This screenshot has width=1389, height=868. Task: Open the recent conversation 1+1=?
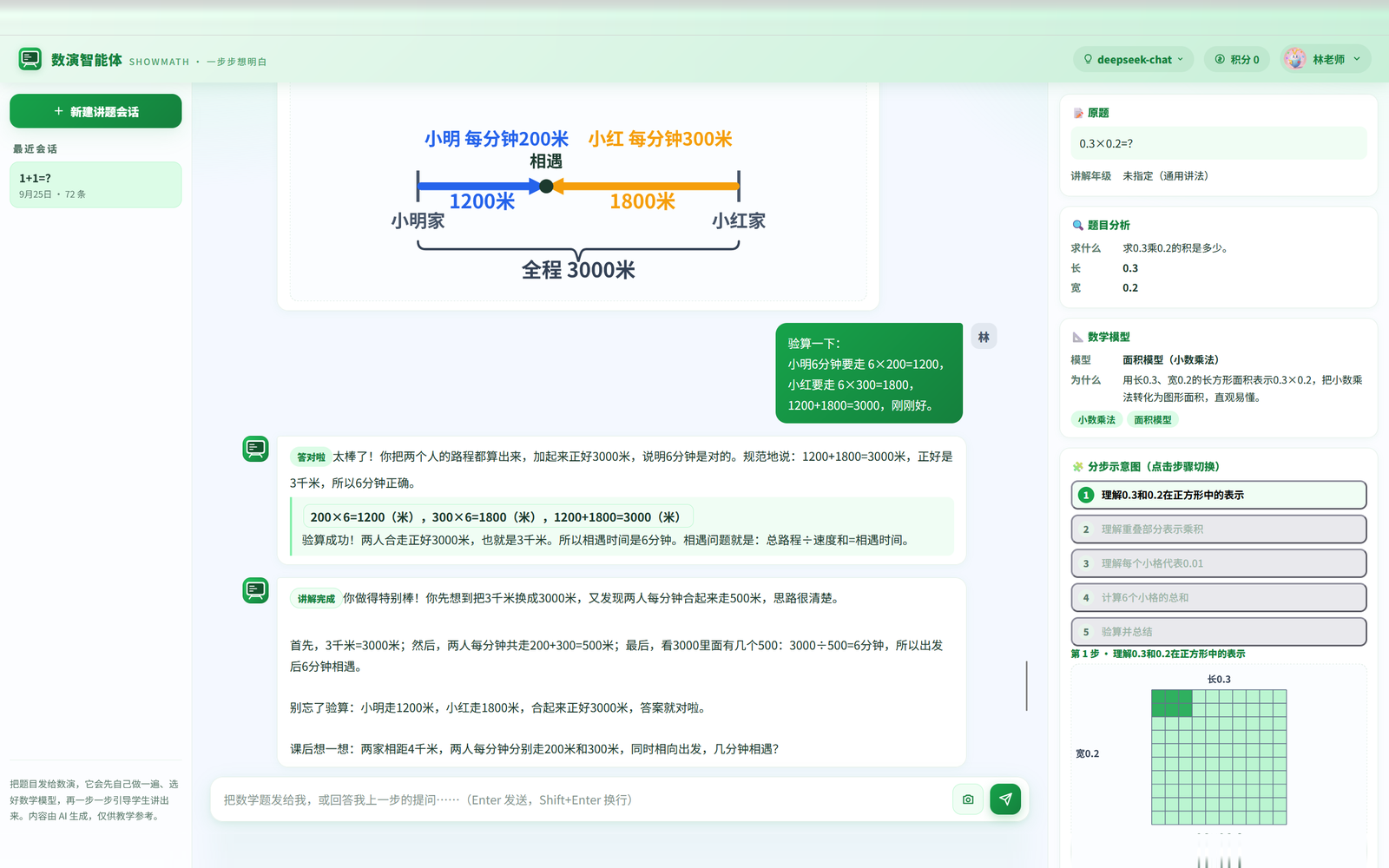coord(95,185)
